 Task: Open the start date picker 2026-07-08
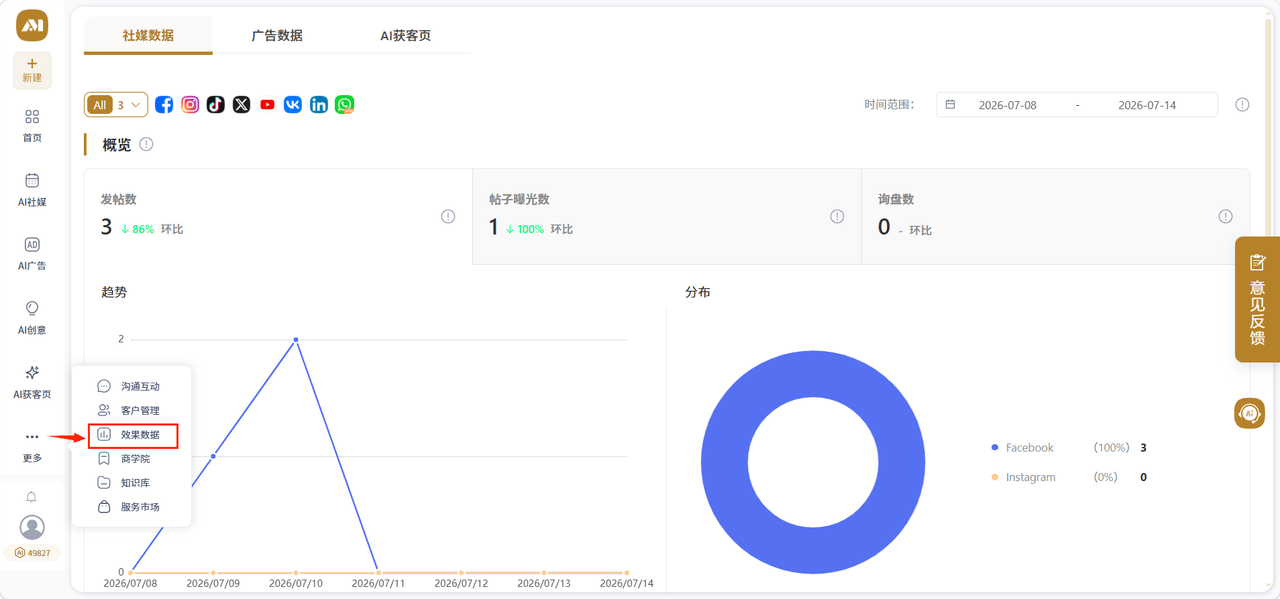tap(1007, 105)
